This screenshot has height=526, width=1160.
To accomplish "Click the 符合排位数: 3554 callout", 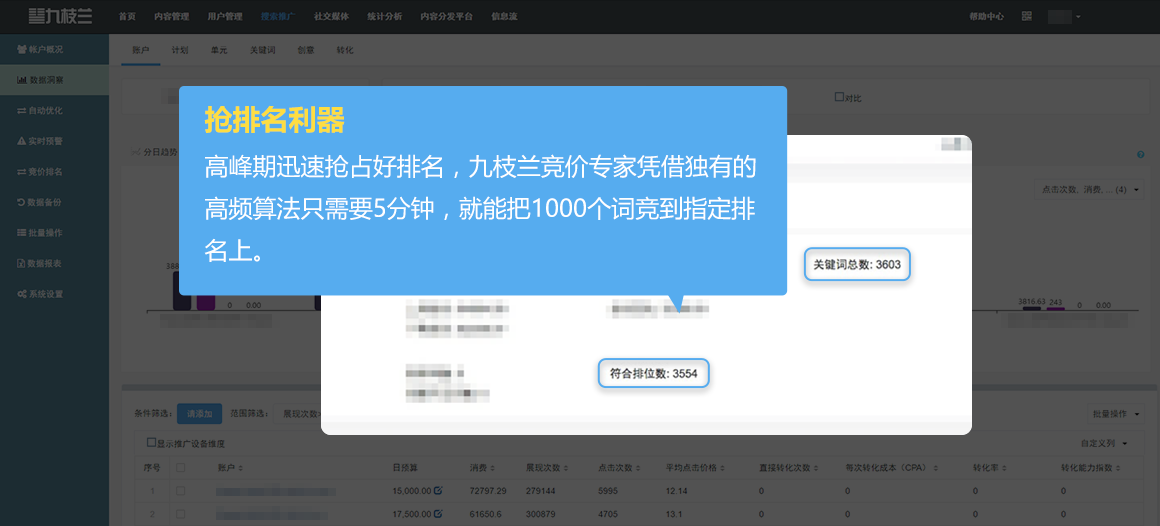I will coord(653,374).
